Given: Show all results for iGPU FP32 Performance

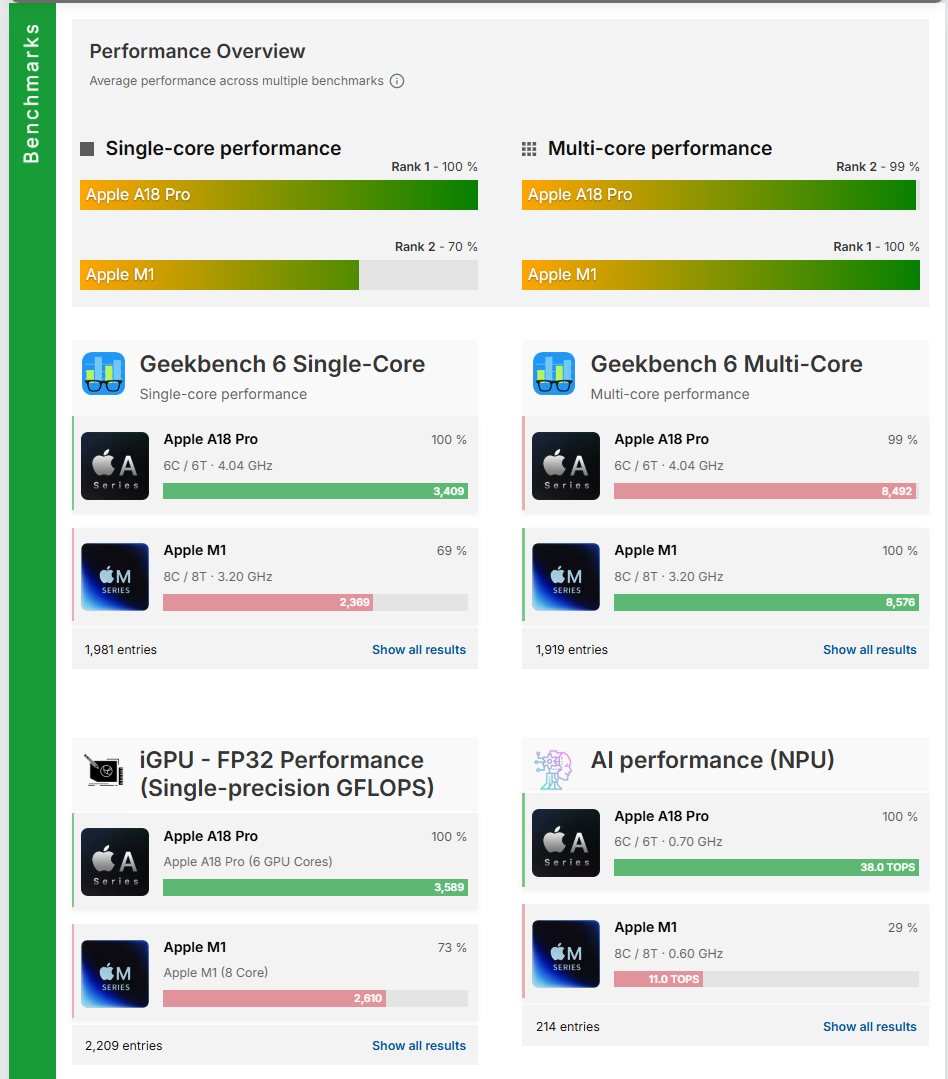Looking at the screenshot, I should [x=419, y=1046].
